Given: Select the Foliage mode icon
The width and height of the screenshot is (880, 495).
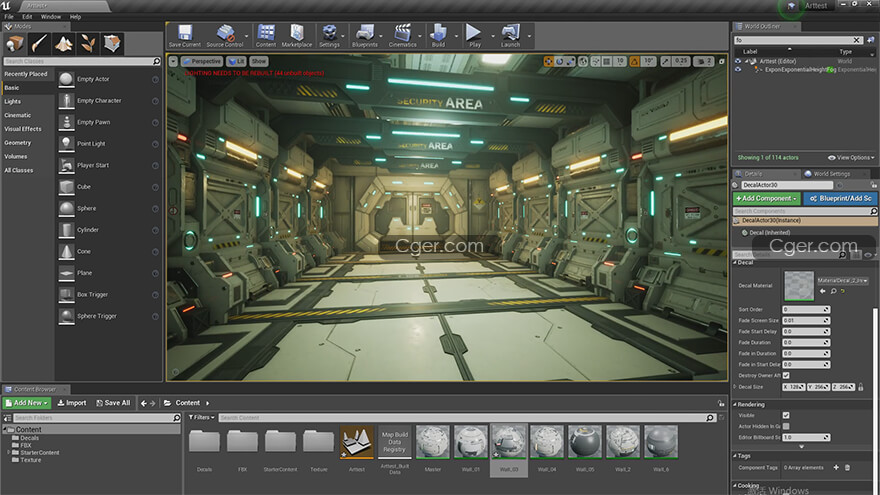Looking at the screenshot, I should 88,43.
